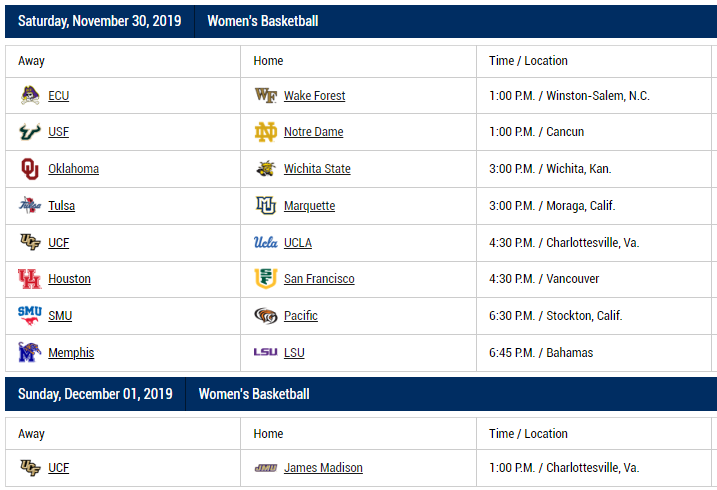Click the Saturday November 30 date header
This screenshot has height=490, width=717.
pos(99,21)
